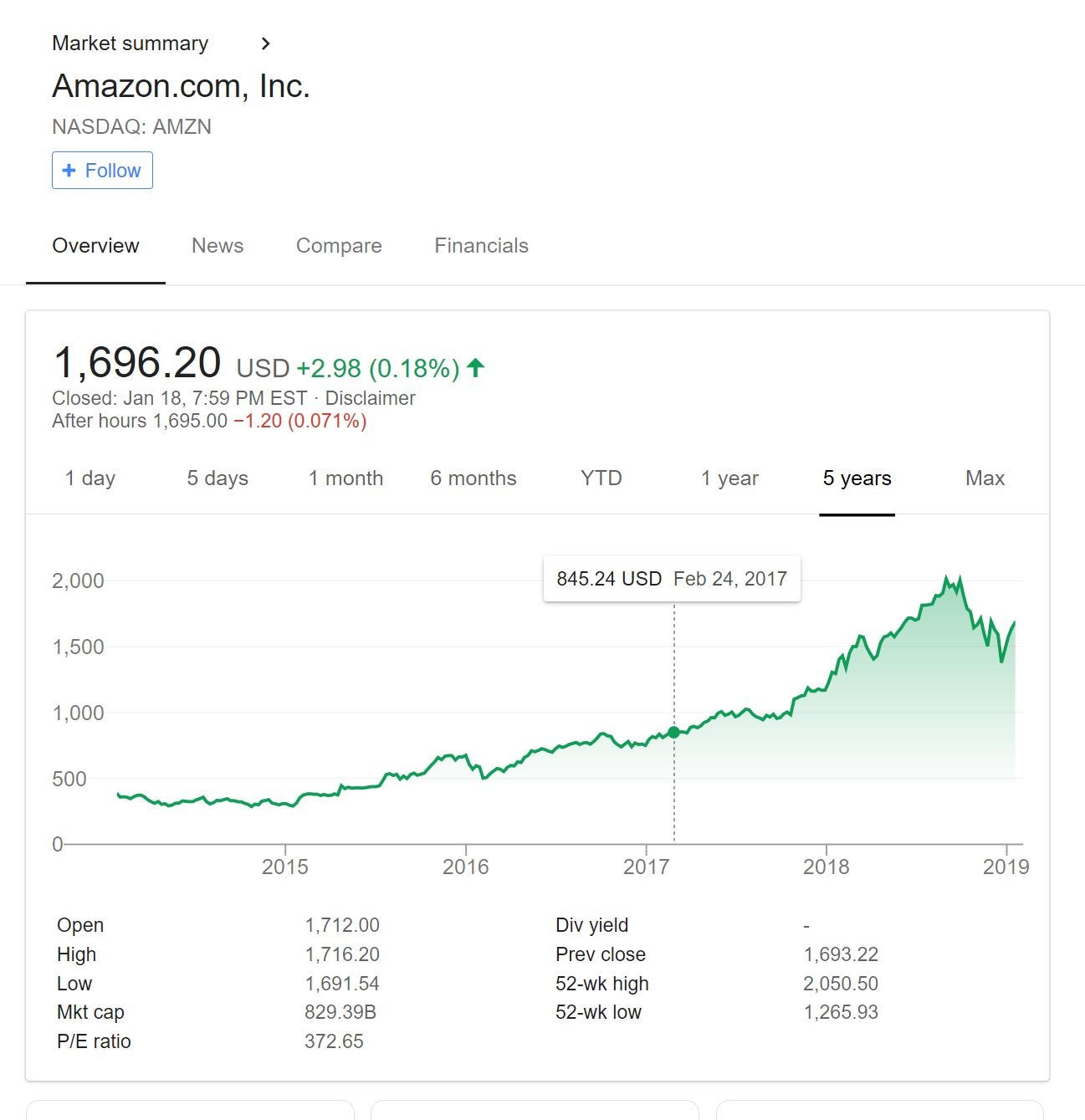Click the green data point marker on chart

point(674,733)
